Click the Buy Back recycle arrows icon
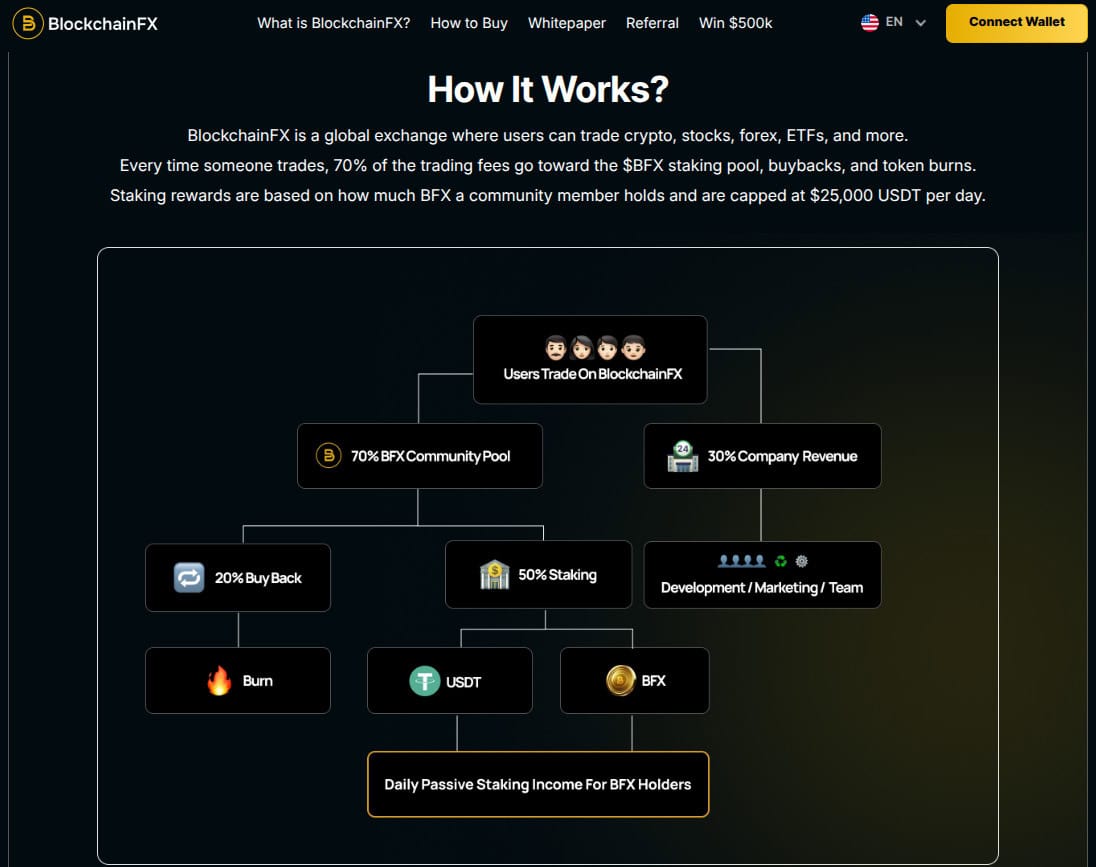 (x=189, y=578)
